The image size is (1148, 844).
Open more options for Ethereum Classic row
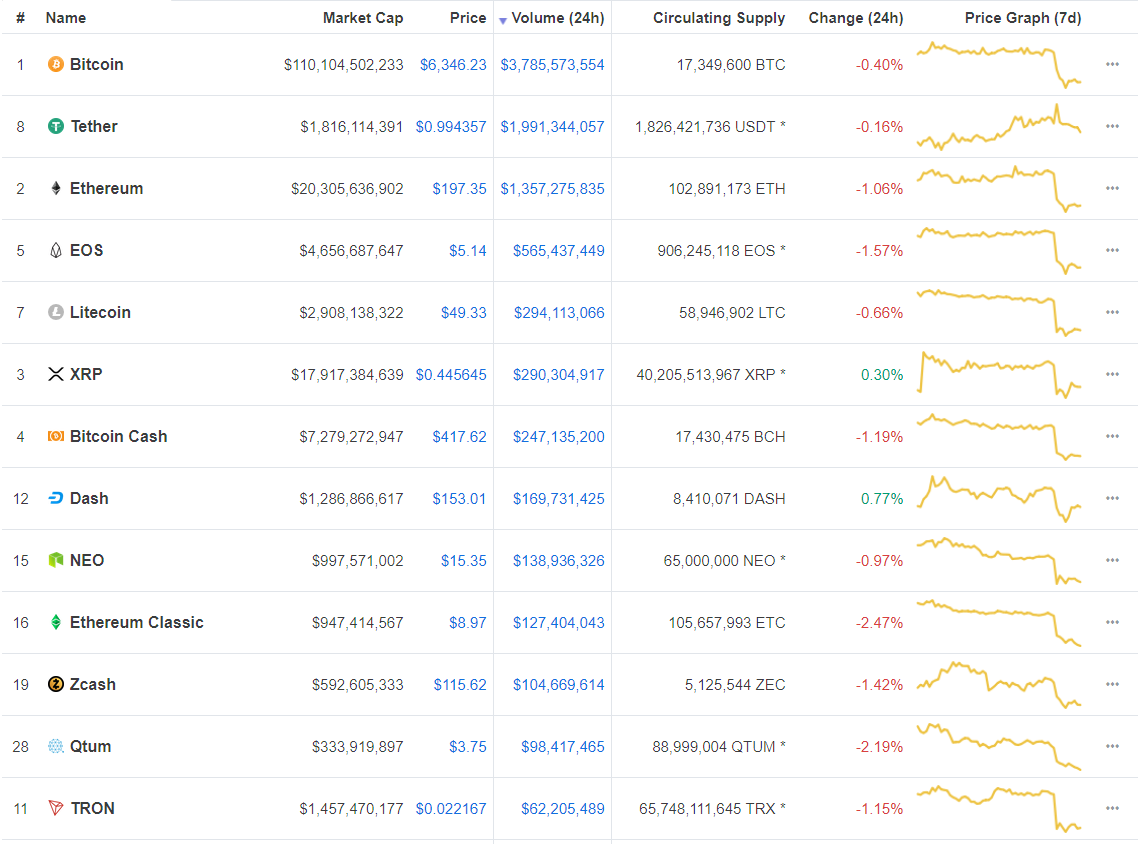pos(1112,622)
